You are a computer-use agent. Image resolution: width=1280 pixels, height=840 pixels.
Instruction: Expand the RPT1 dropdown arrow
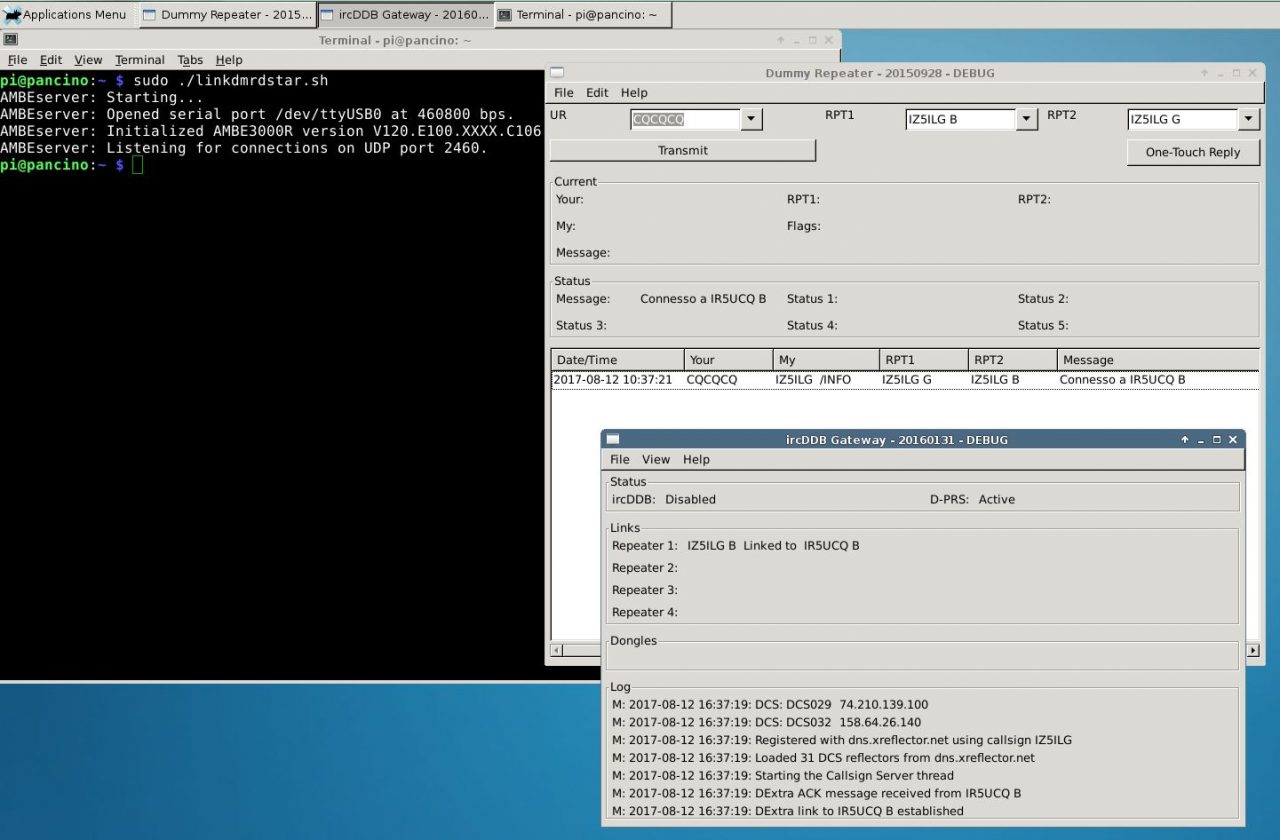click(1026, 119)
